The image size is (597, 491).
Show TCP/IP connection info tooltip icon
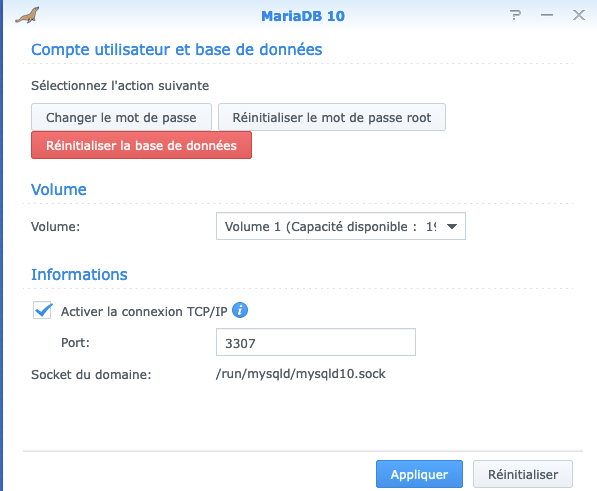240,310
